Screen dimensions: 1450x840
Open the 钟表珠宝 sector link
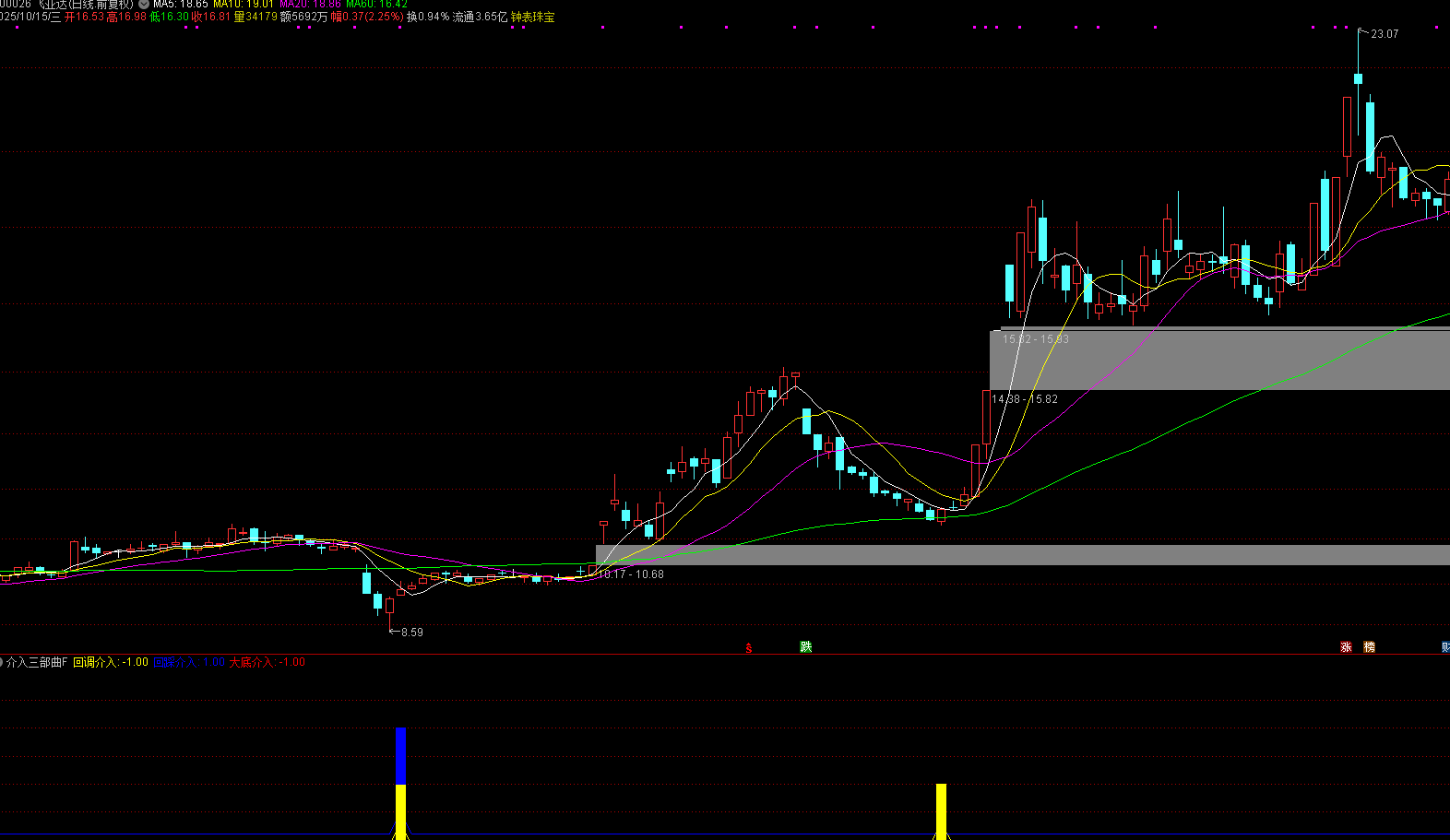pos(533,17)
